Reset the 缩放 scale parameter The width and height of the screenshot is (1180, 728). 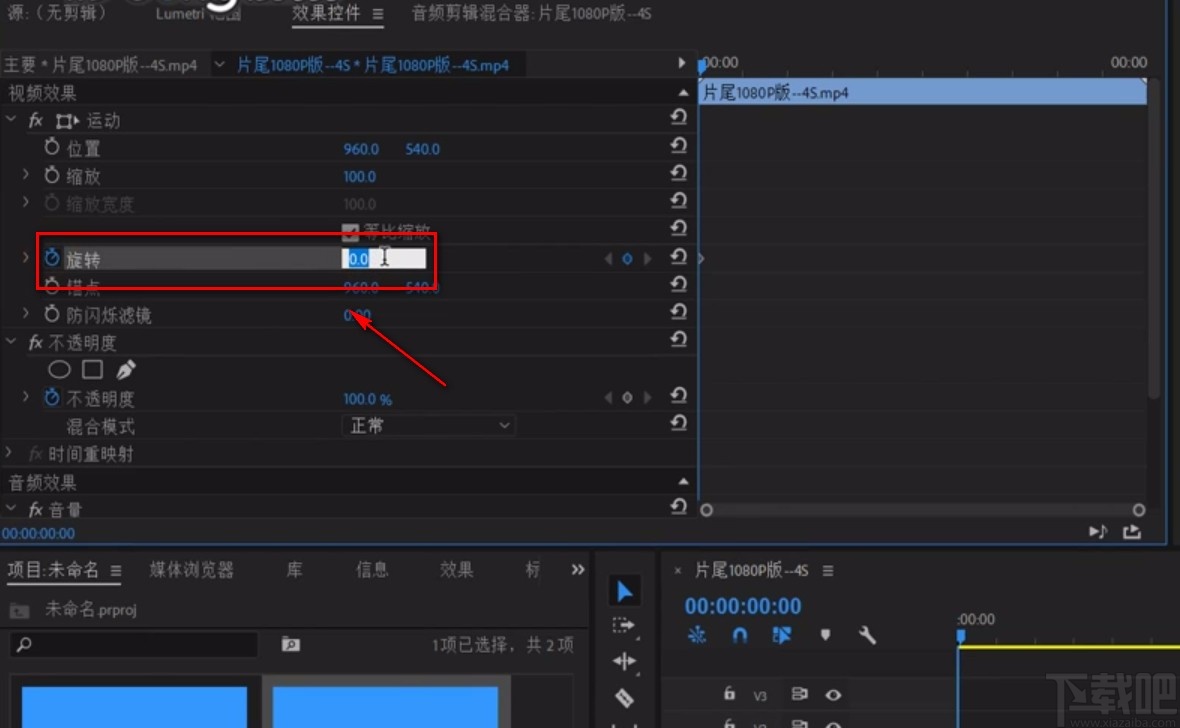point(678,173)
